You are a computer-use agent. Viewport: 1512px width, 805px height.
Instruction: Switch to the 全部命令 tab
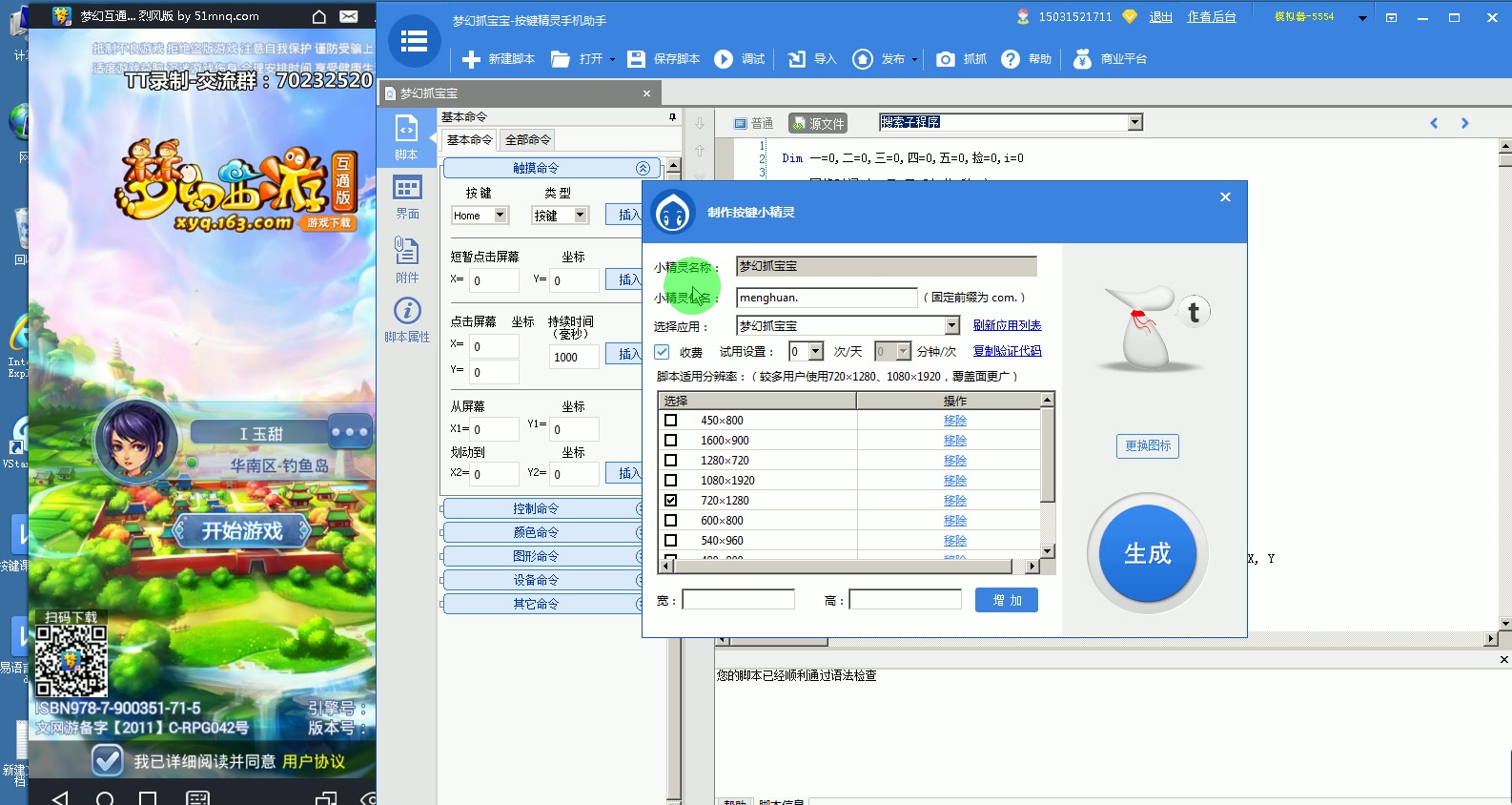[x=527, y=140]
